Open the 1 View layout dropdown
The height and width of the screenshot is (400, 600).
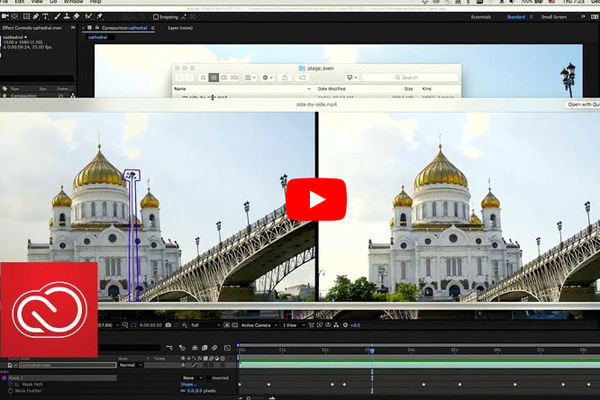290,325
